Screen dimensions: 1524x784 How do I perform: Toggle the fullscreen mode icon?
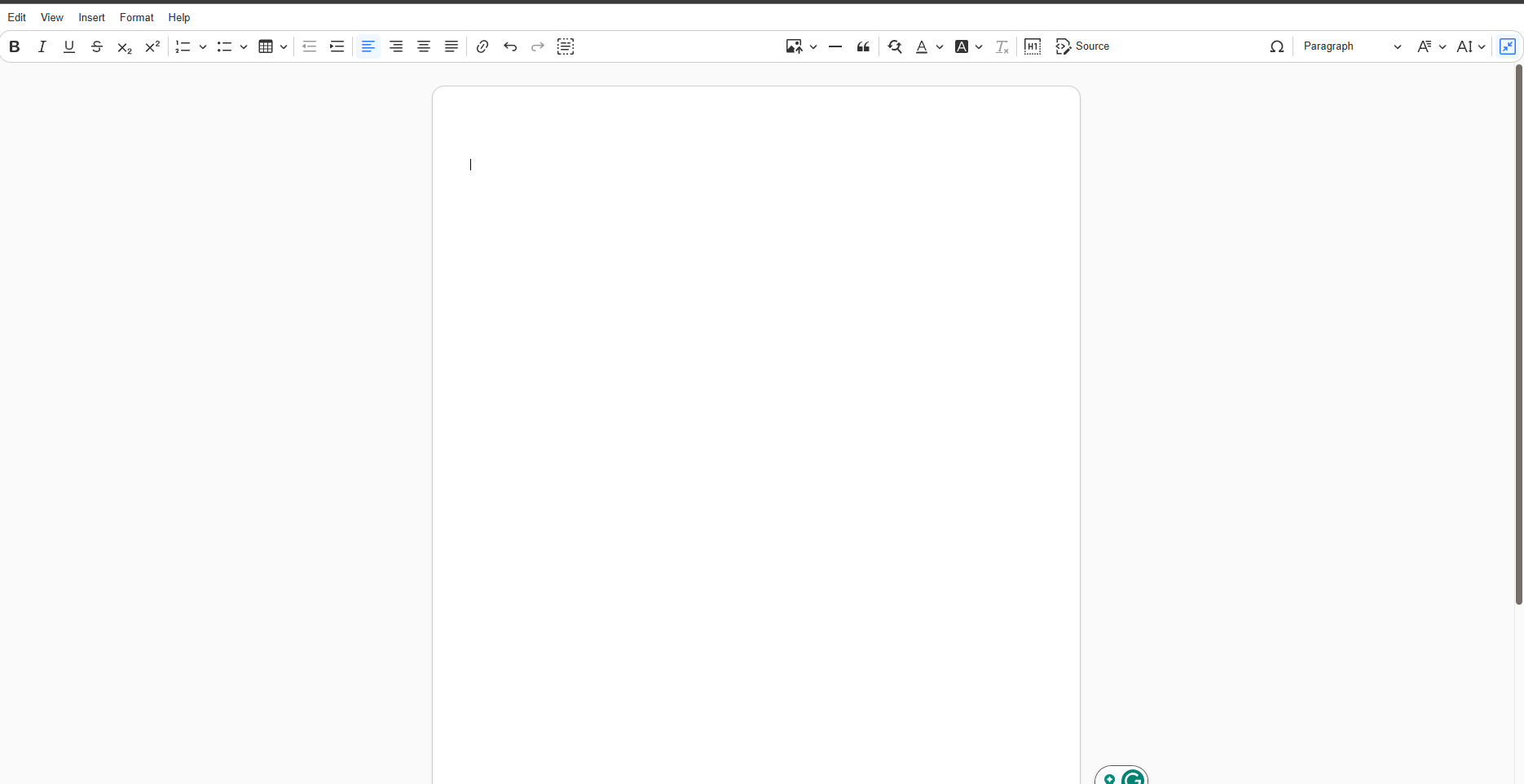[1508, 46]
